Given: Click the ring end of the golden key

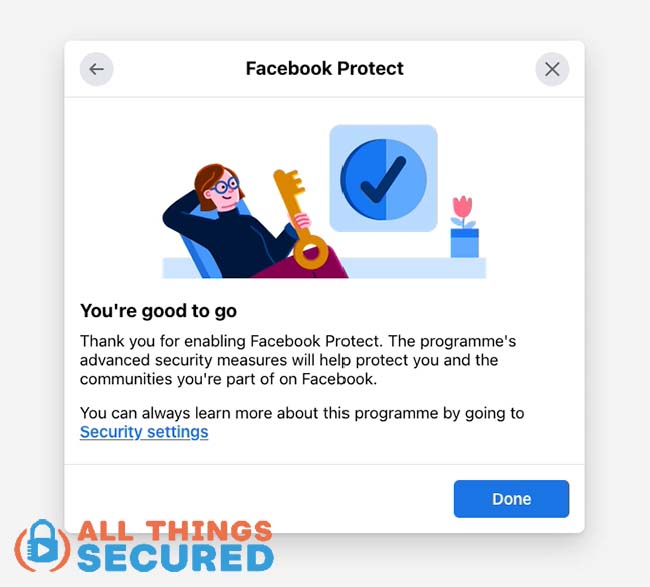Looking at the screenshot, I should [311, 252].
